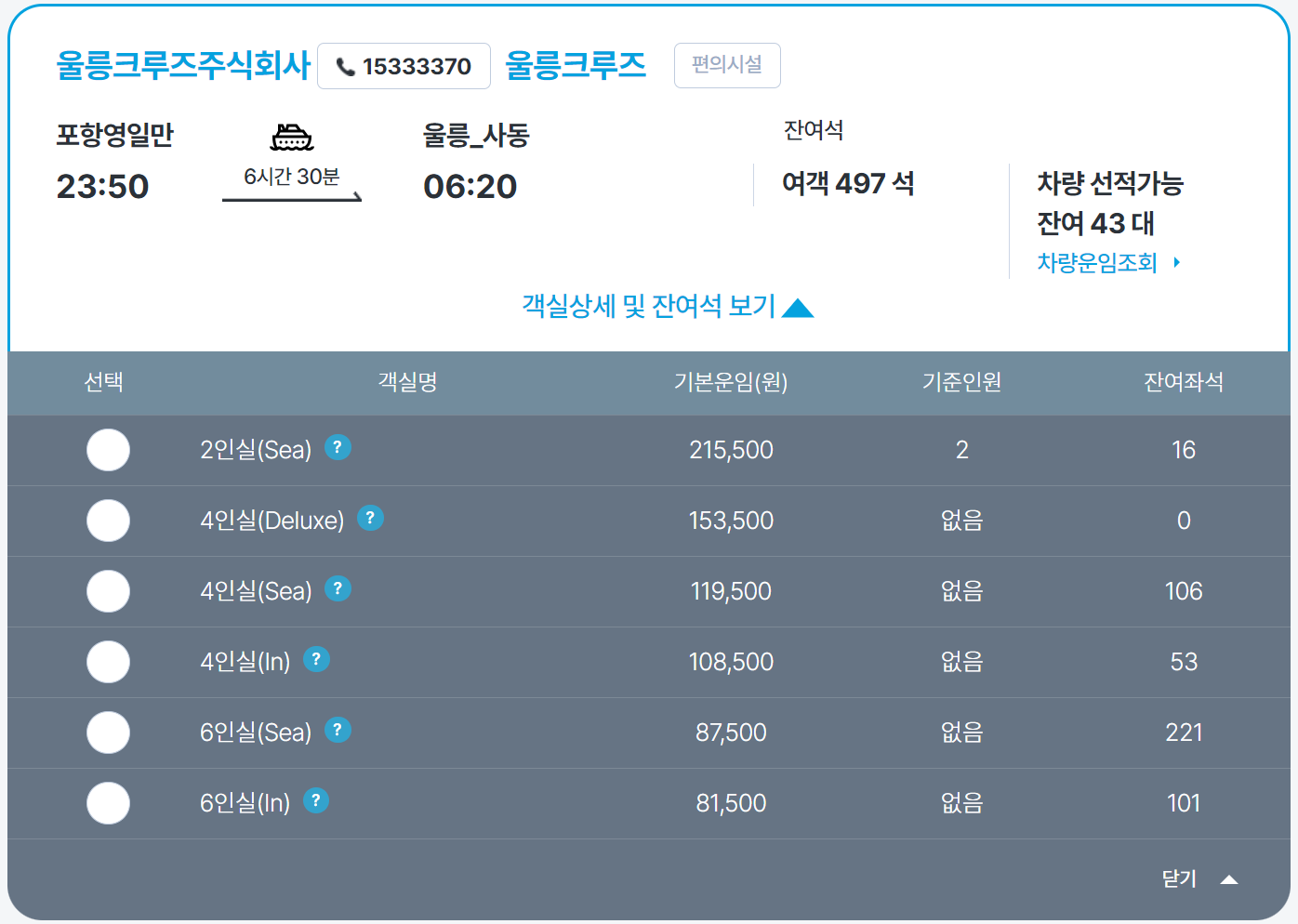Click the 87,500 fare value
The width and height of the screenshot is (1298, 924).
pos(731,733)
